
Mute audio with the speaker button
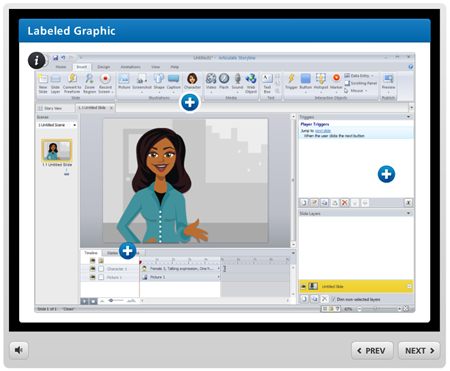click(19, 350)
